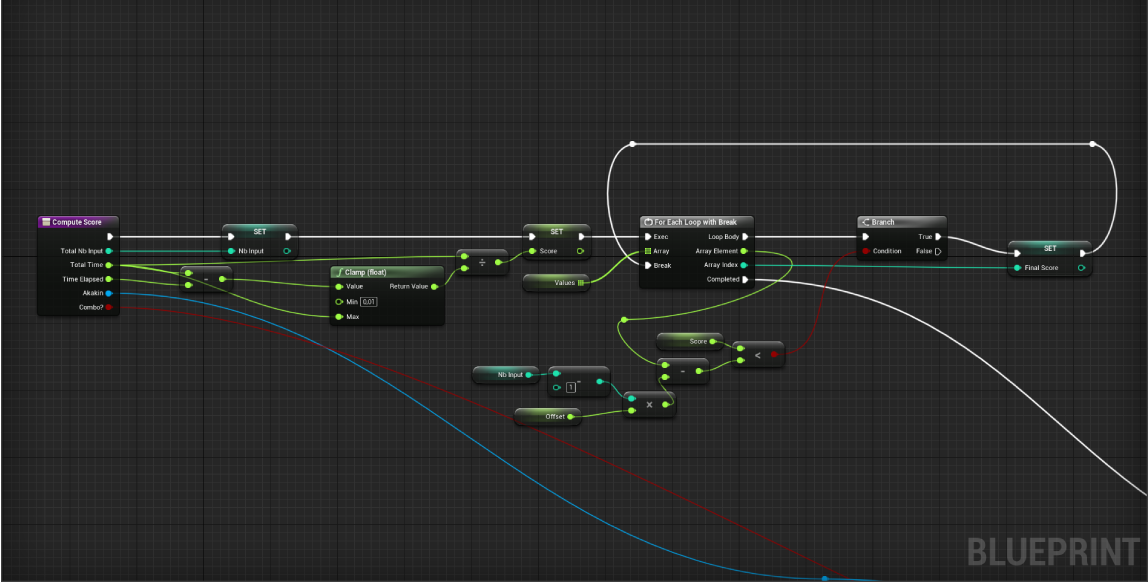The height and width of the screenshot is (582, 1148).
Task: Click the Branch node icon
Action: point(866,222)
